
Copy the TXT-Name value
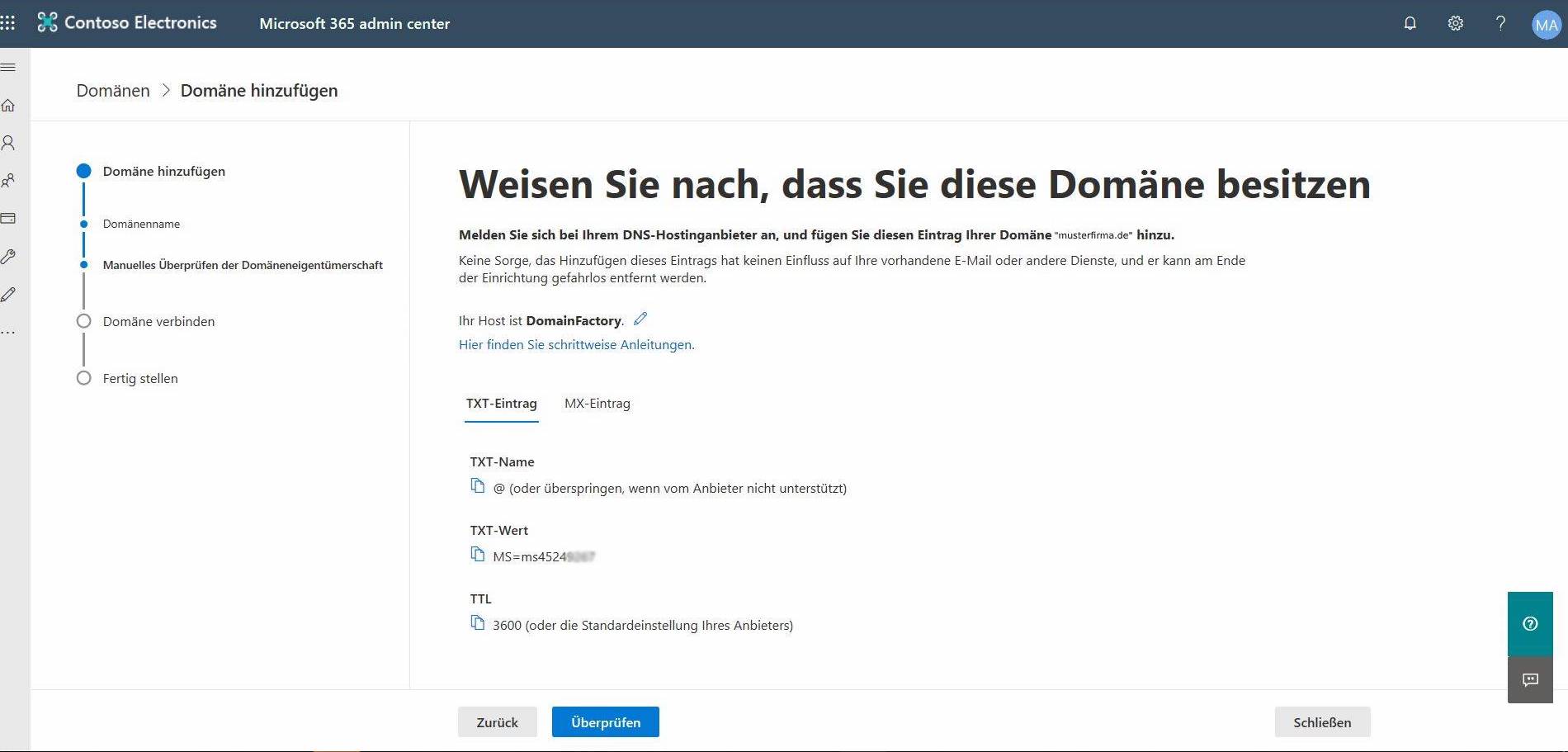click(478, 486)
